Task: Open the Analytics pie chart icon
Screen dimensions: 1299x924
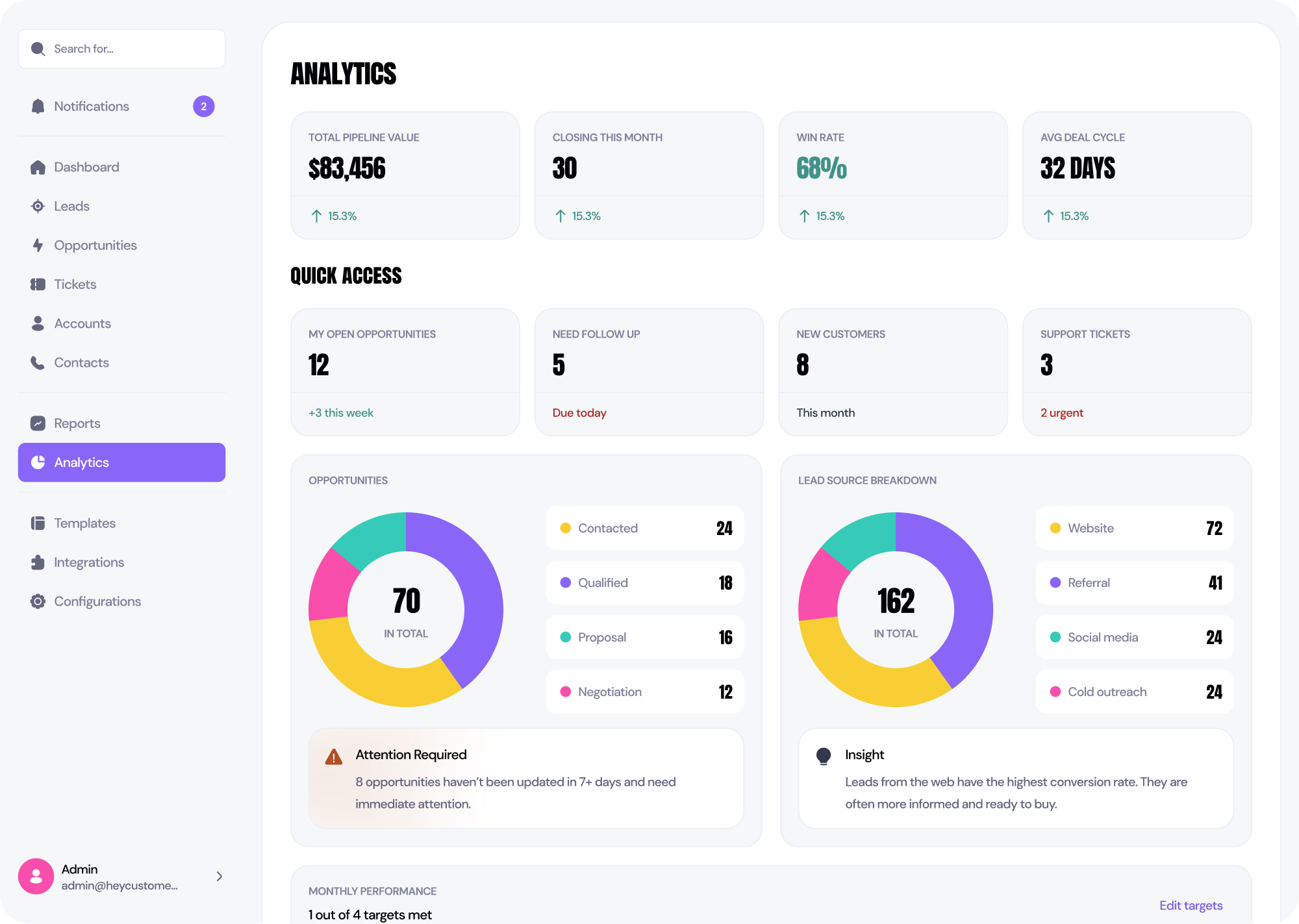Action: pos(38,462)
